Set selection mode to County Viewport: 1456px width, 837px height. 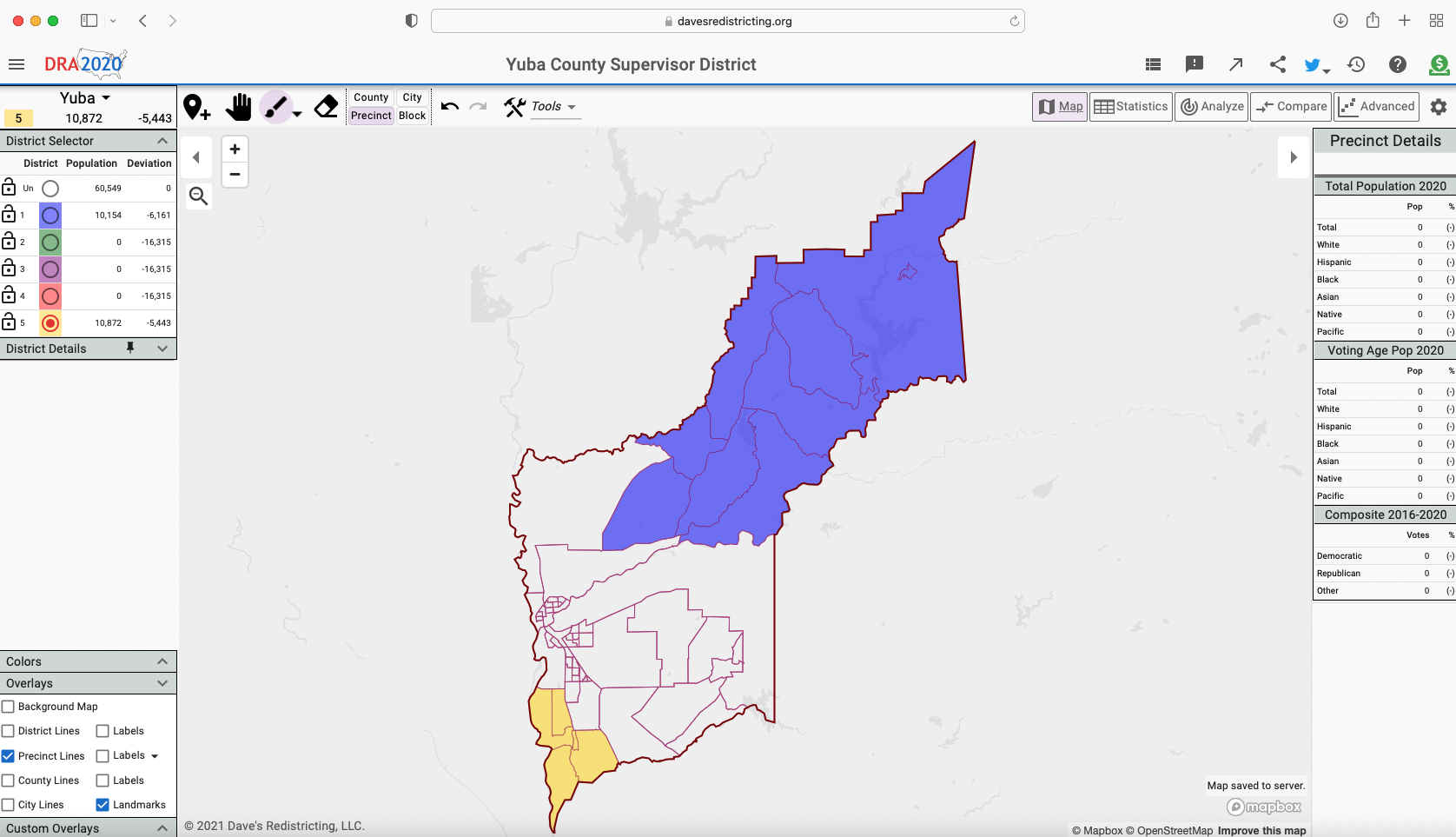click(371, 97)
